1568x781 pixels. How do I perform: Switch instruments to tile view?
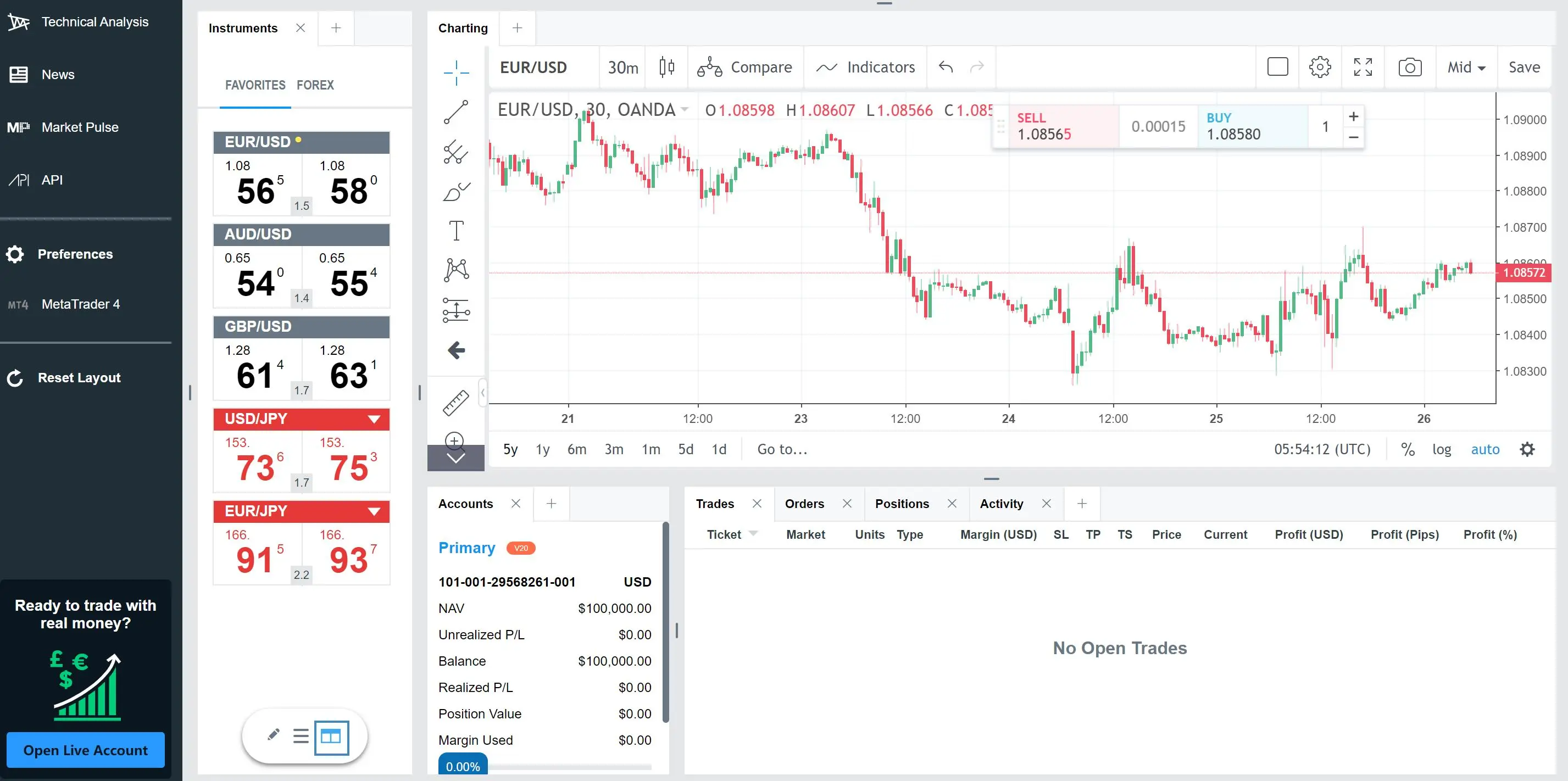click(x=331, y=737)
